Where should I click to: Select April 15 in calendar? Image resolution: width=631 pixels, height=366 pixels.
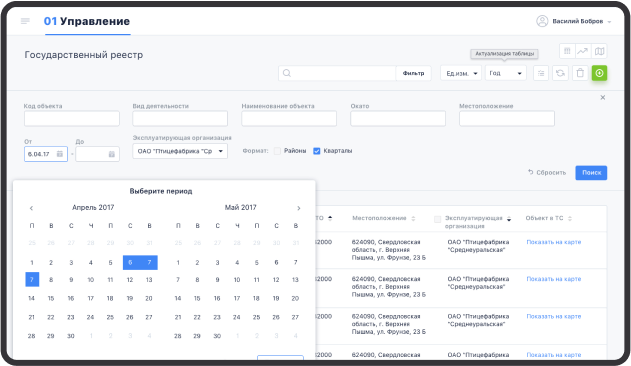pyautogui.click(x=51, y=298)
